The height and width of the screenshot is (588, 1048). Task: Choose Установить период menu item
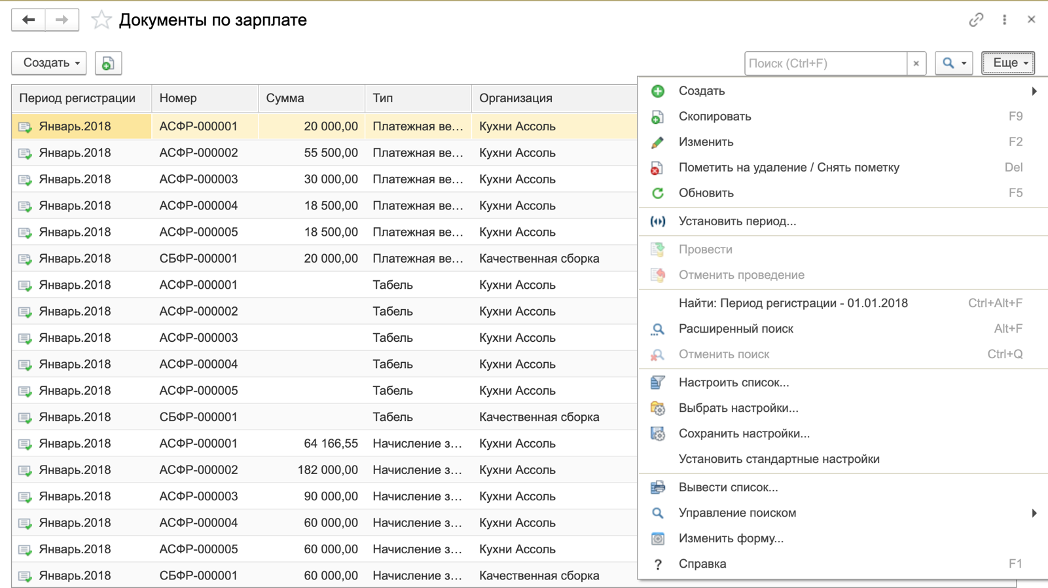737,221
